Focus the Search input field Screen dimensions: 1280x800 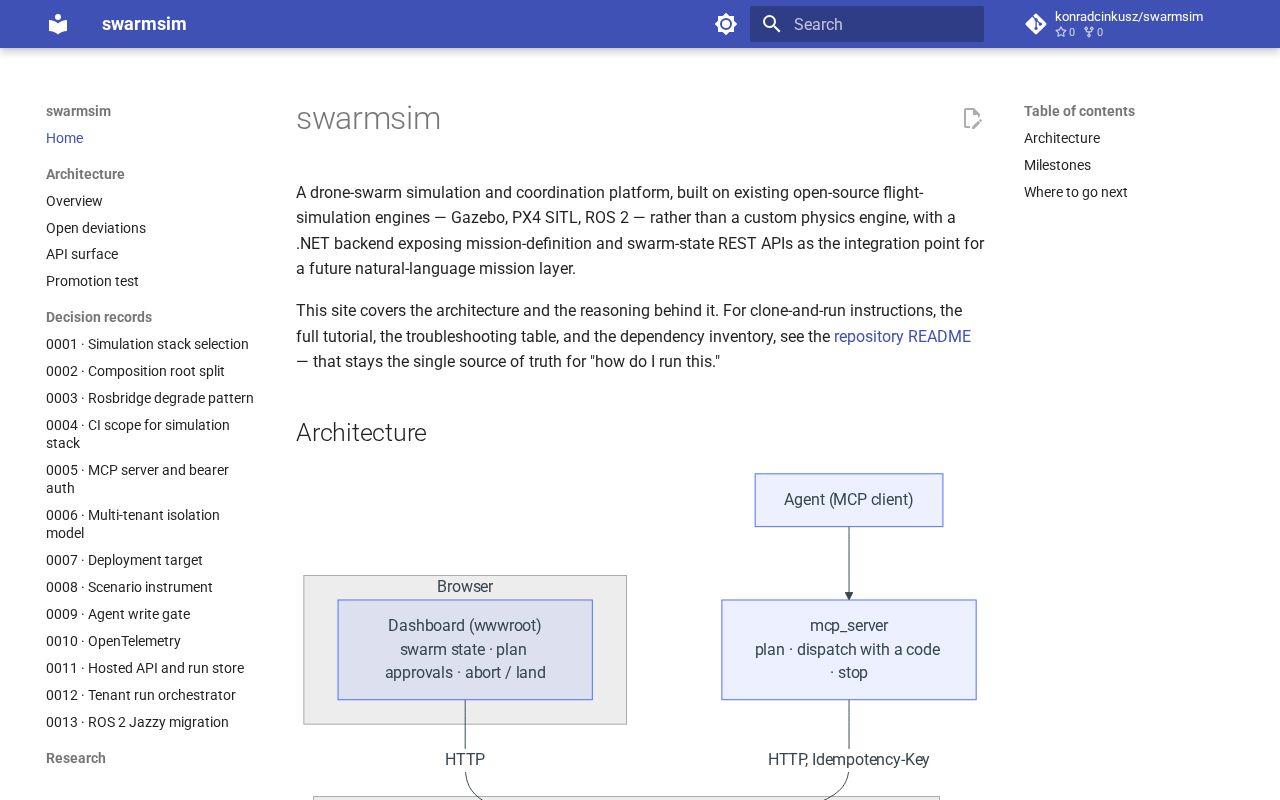point(867,24)
